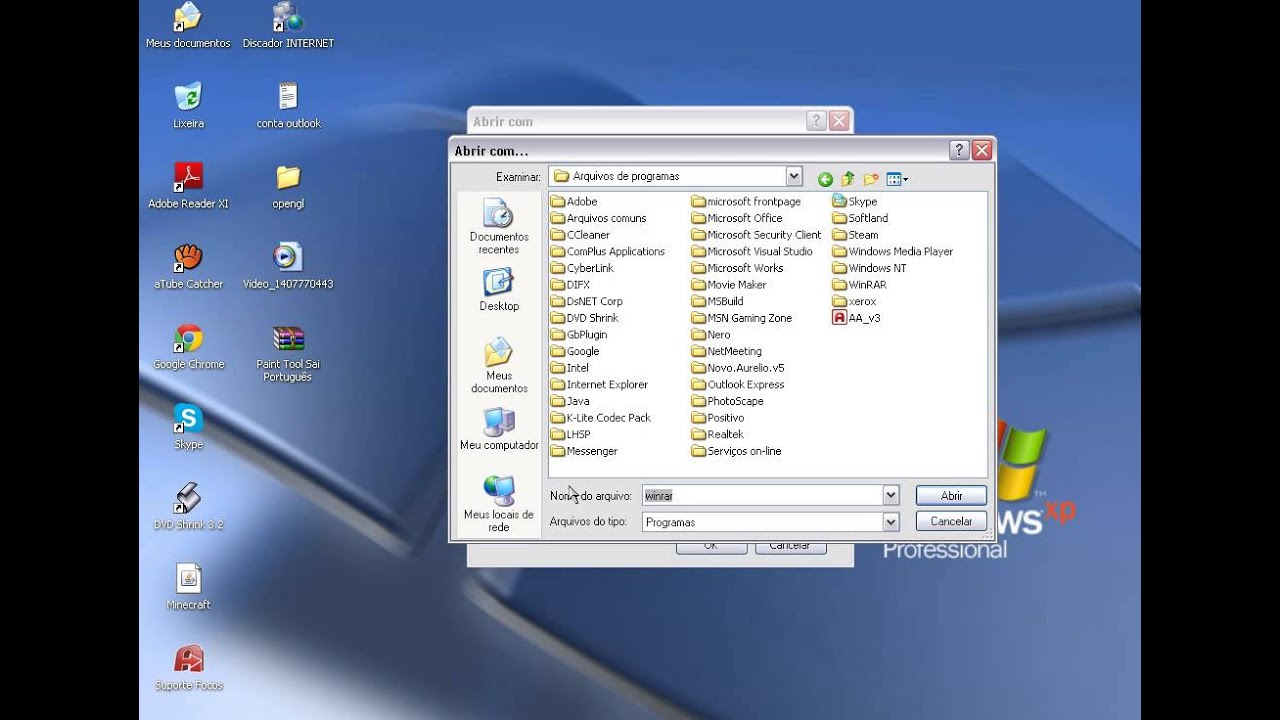
Task: Select Desktop in the places bar
Action: point(499,290)
